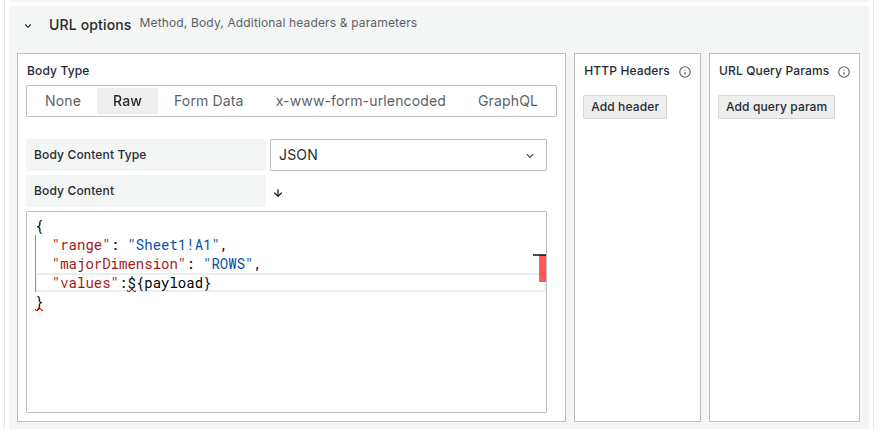Click the HTTP Headers info icon

[685, 72]
